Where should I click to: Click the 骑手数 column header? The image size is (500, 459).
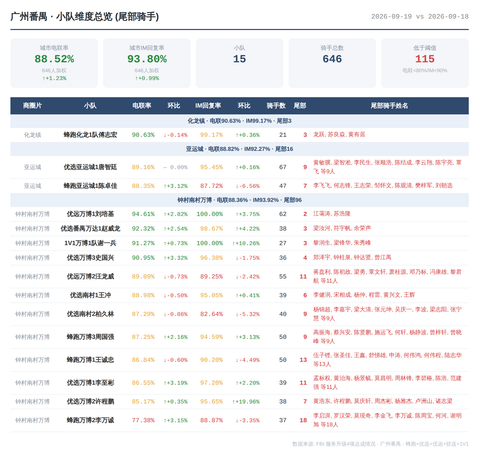click(x=276, y=106)
